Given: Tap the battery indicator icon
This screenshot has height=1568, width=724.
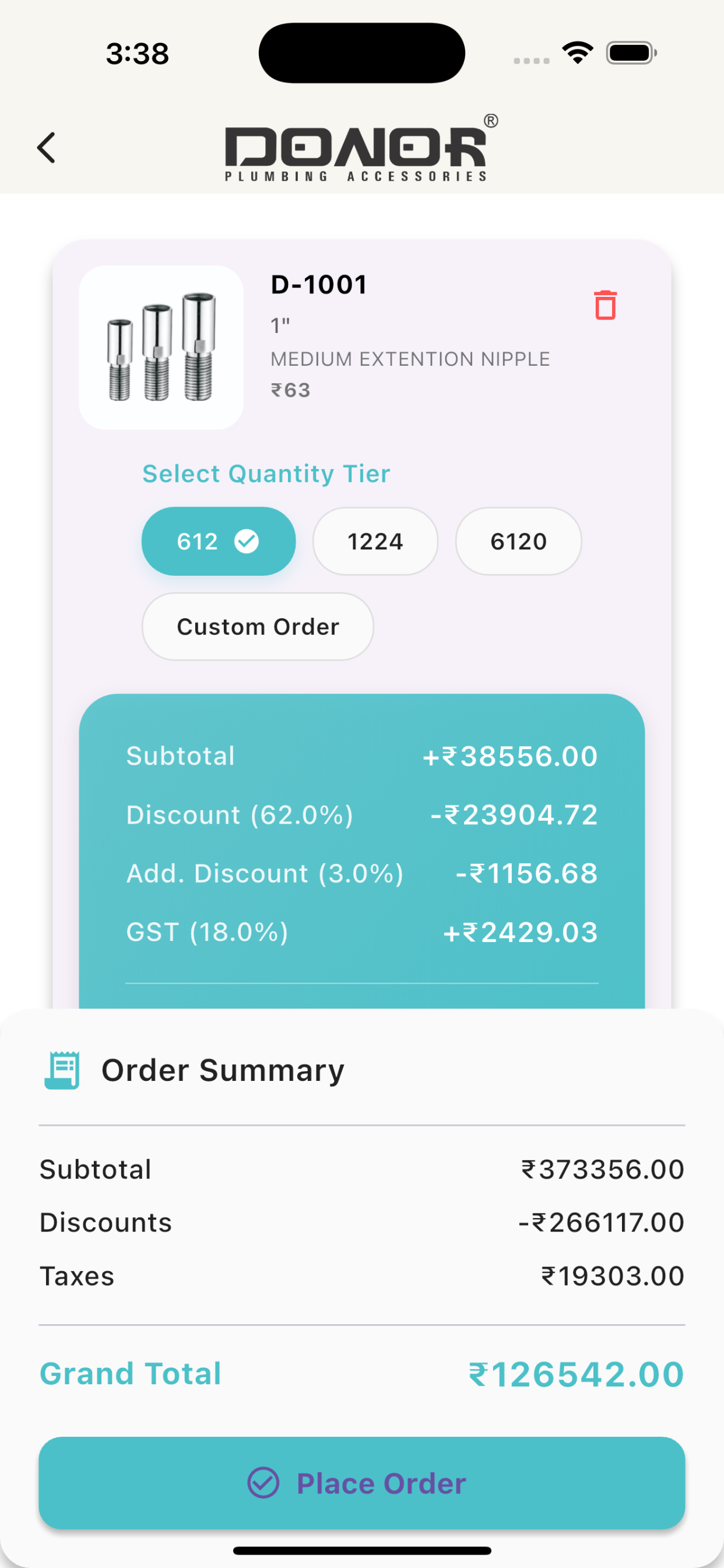Looking at the screenshot, I should pos(631,53).
